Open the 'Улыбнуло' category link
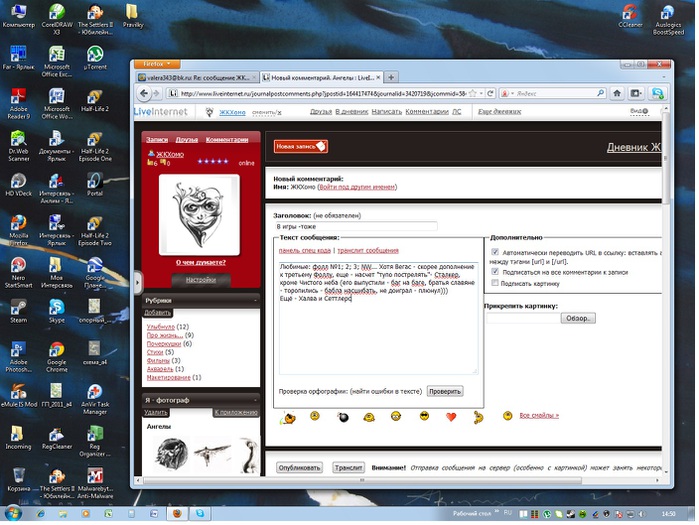699x525 pixels. coord(160,327)
